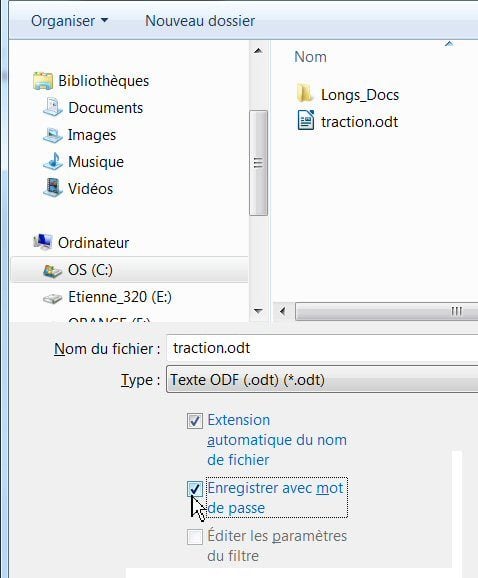Open the Organiser dropdown menu
Viewport: 478px width, 578px height.
(x=70, y=21)
